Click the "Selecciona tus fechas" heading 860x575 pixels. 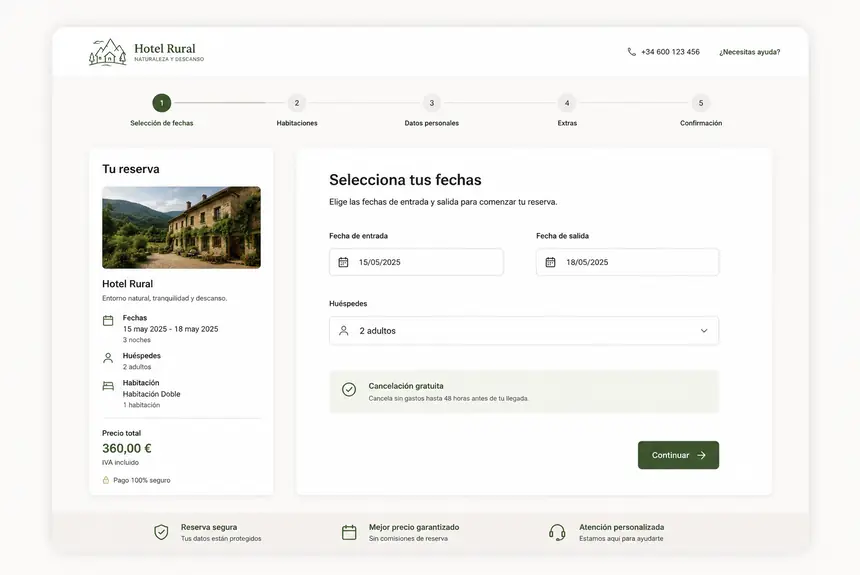405,180
